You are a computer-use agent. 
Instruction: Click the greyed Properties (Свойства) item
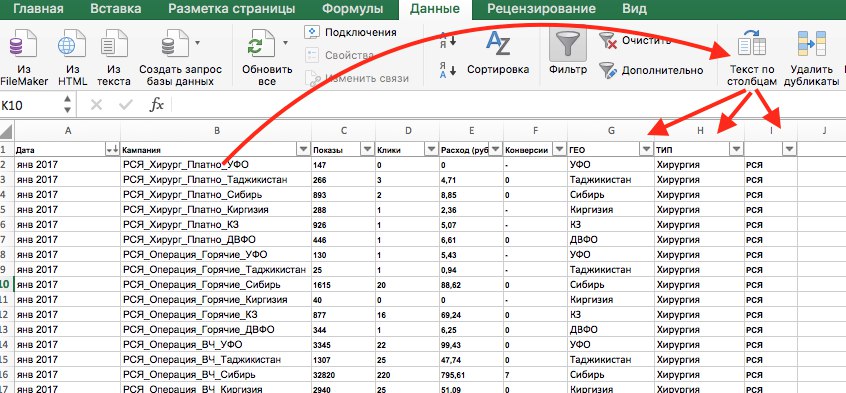(x=339, y=55)
